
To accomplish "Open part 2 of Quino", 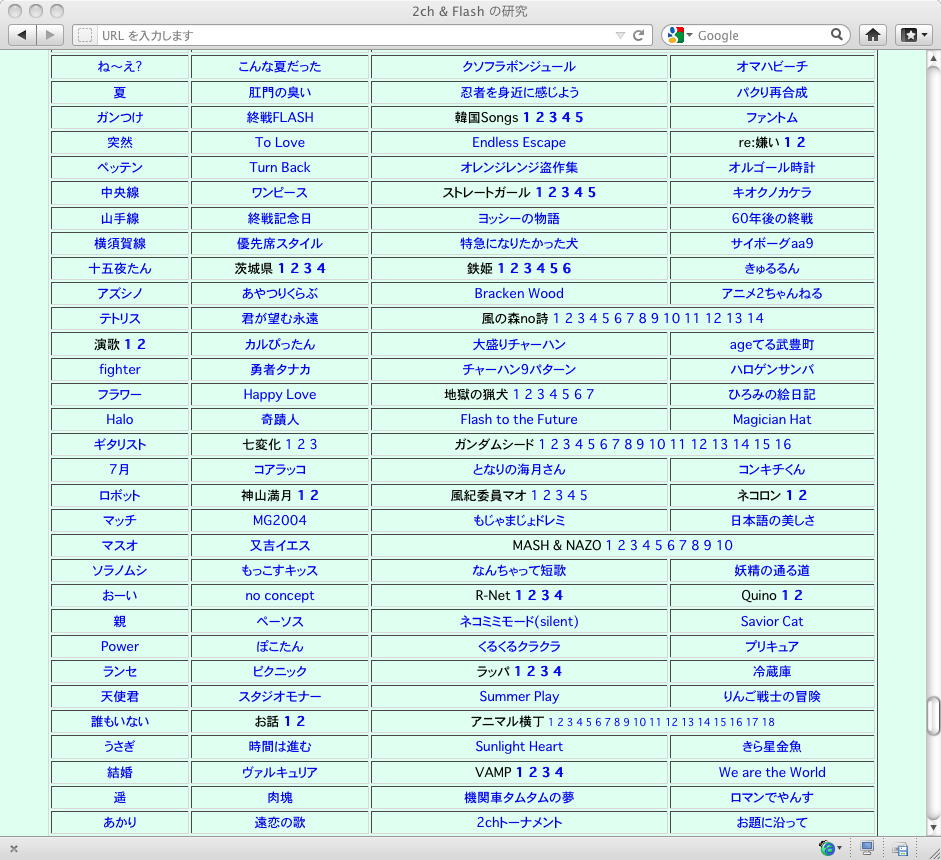I will click(798, 595).
